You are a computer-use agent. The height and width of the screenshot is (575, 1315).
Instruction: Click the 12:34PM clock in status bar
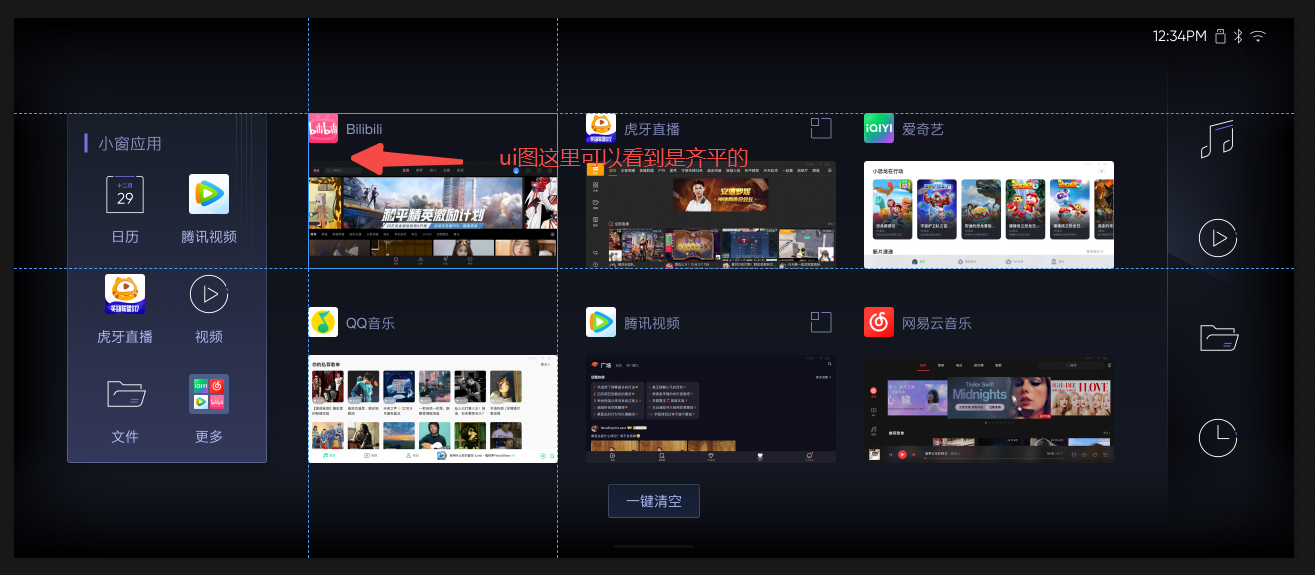(1180, 36)
